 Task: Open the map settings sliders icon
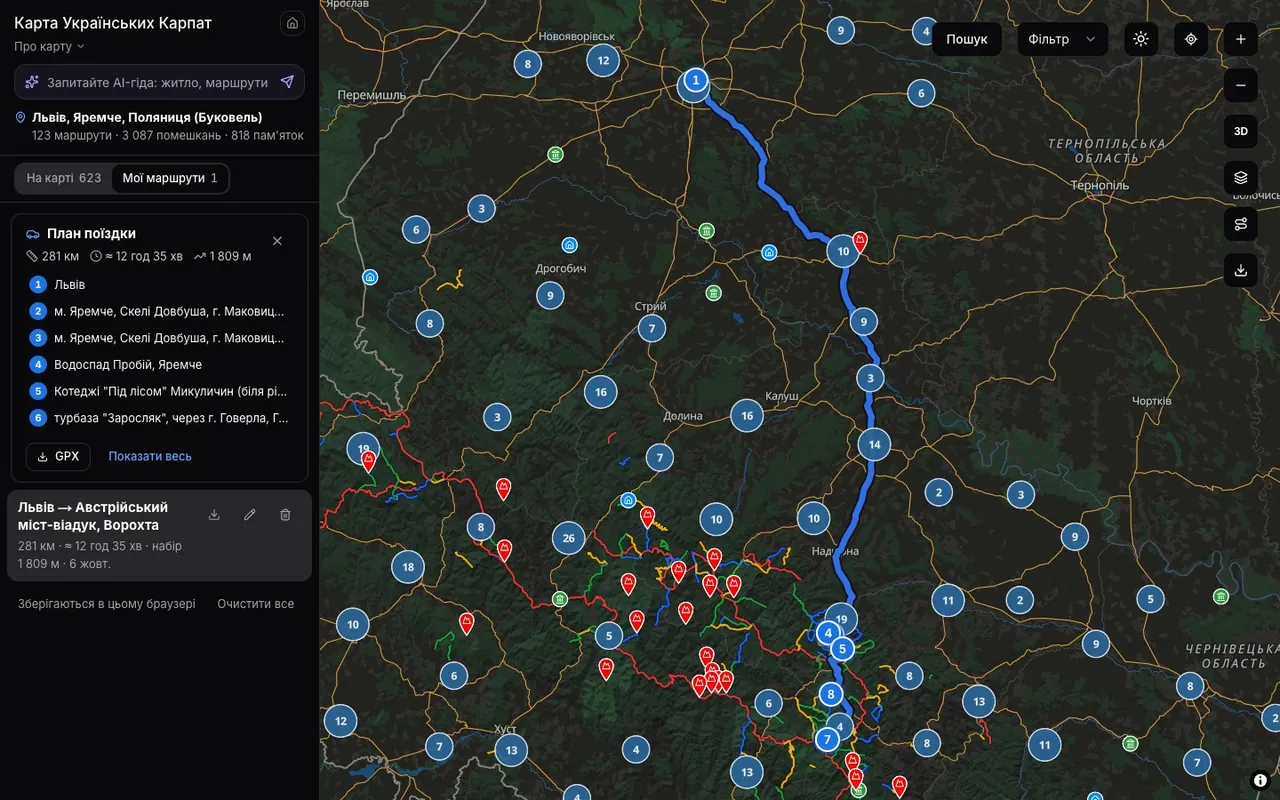(x=1241, y=224)
